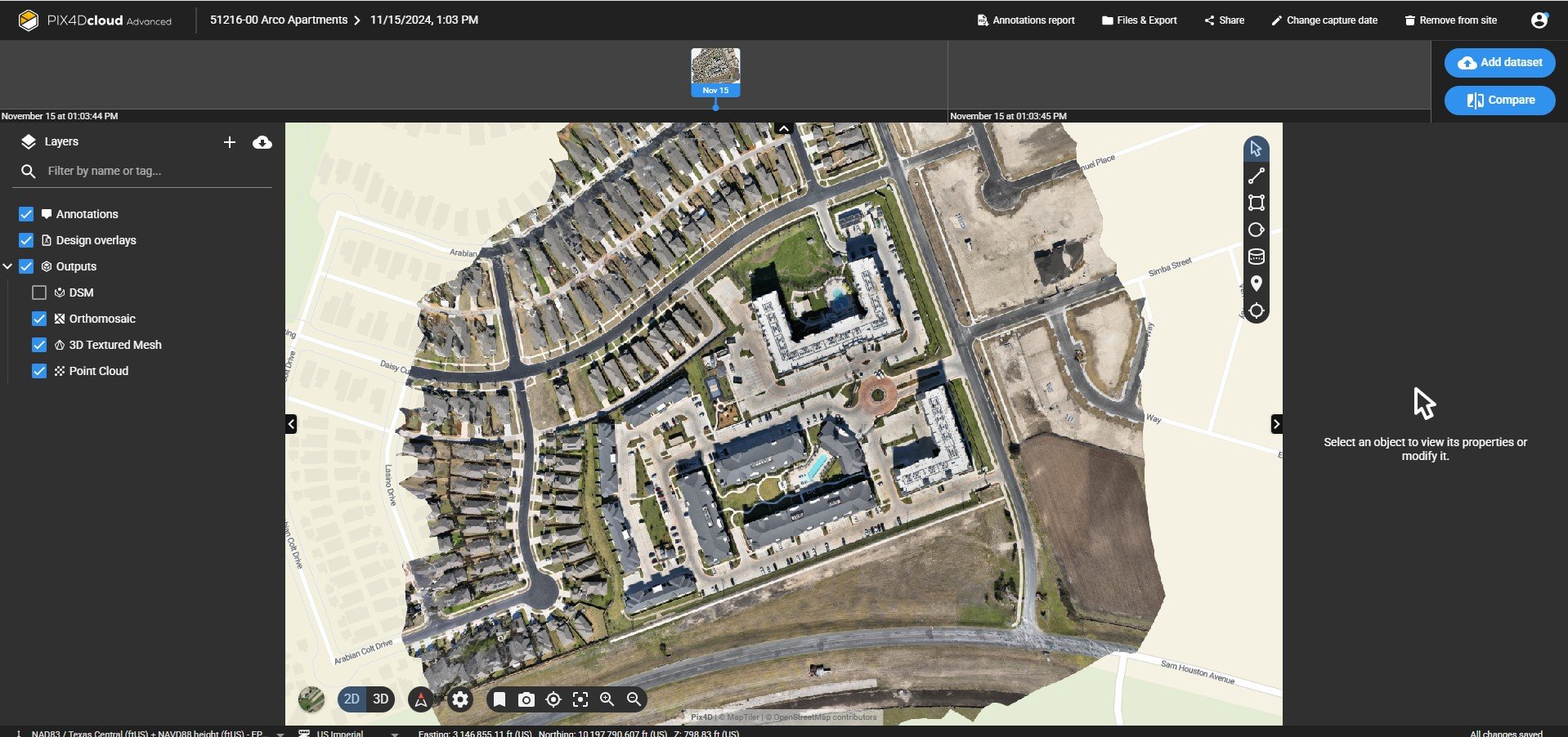Select the marker pin annotation tool
This screenshot has height=737, width=1568.
pyautogui.click(x=1256, y=284)
